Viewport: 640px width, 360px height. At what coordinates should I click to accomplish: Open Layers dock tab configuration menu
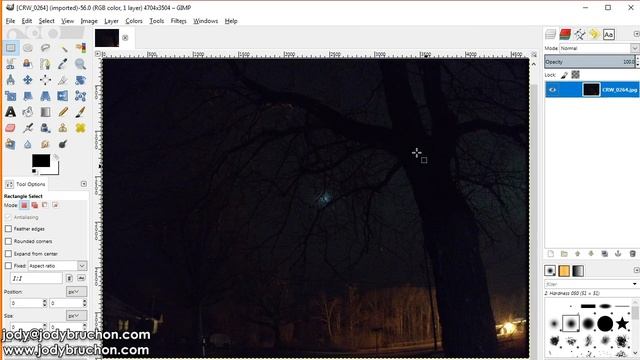pos(636,34)
